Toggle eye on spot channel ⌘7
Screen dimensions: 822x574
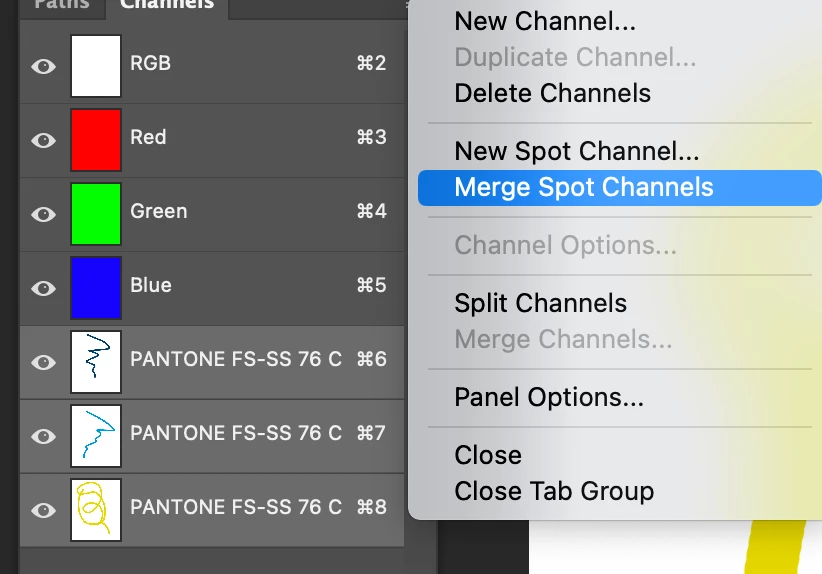(43, 436)
